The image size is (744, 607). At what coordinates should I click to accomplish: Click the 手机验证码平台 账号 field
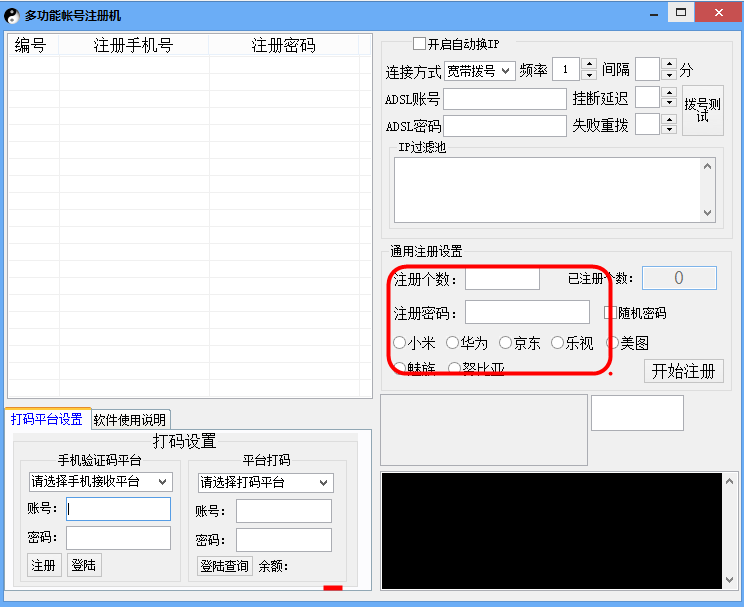click(118, 509)
